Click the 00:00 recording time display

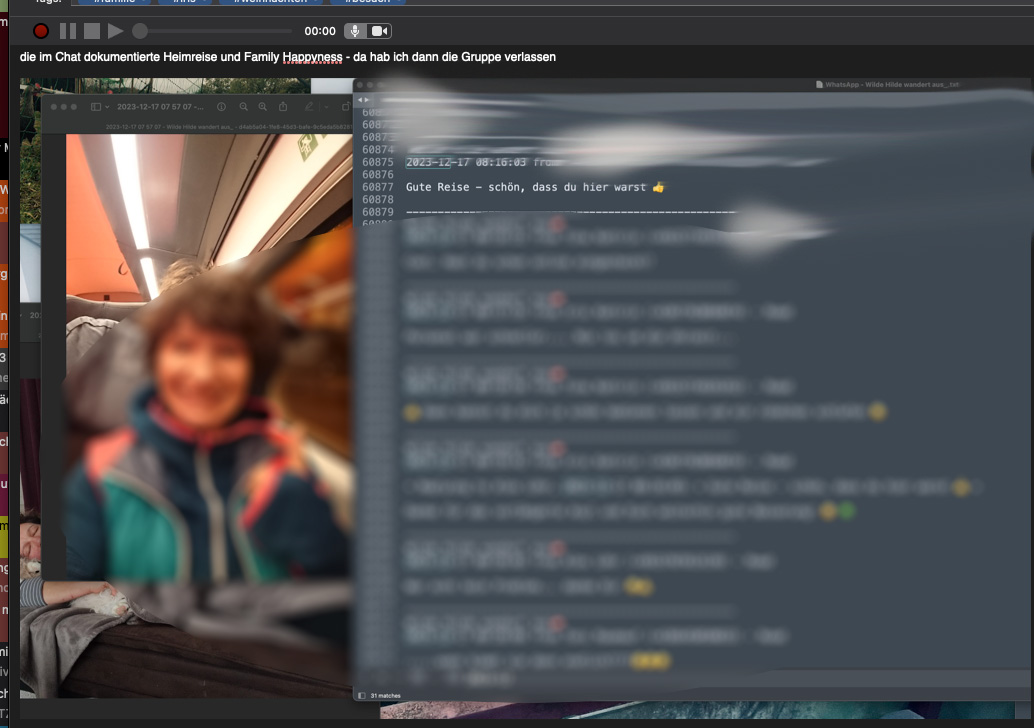point(320,31)
